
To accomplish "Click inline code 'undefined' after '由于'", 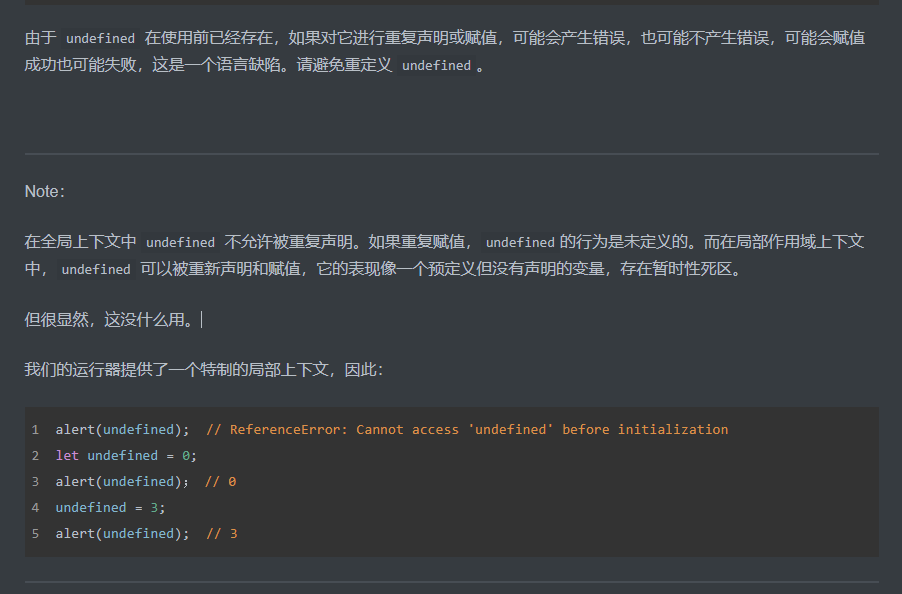I will click(x=101, y=39).
